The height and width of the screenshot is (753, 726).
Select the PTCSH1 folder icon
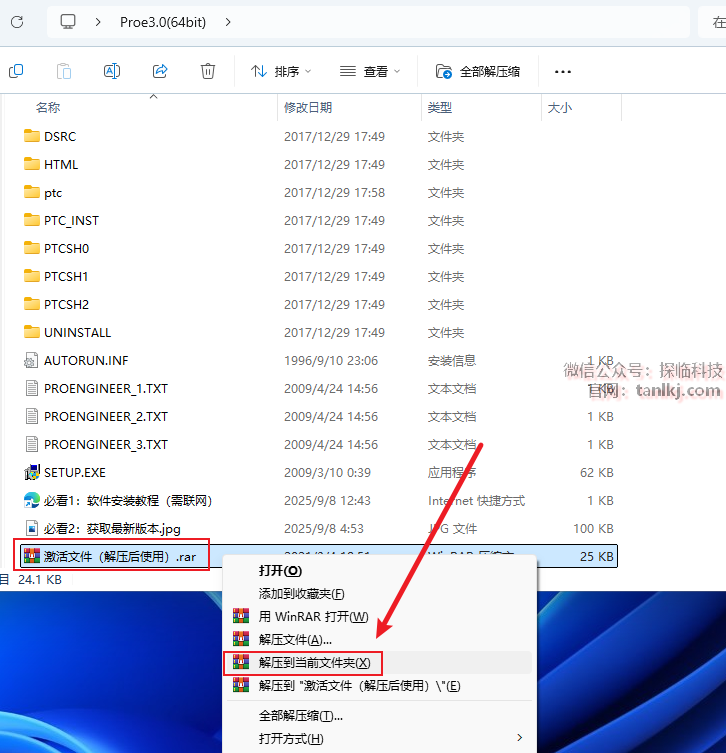click(32, 276)
